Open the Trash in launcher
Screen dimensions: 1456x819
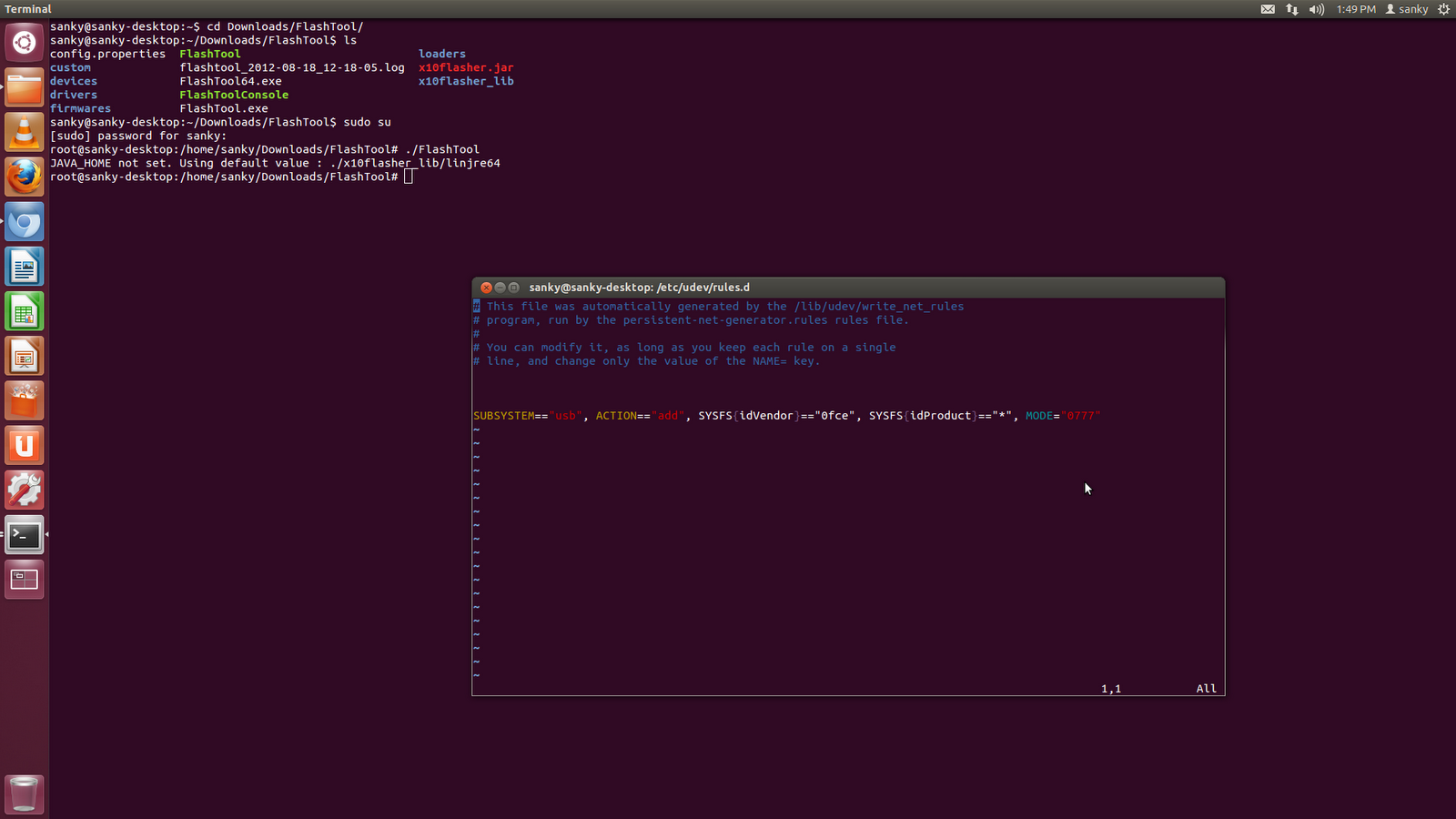point(25,794)
